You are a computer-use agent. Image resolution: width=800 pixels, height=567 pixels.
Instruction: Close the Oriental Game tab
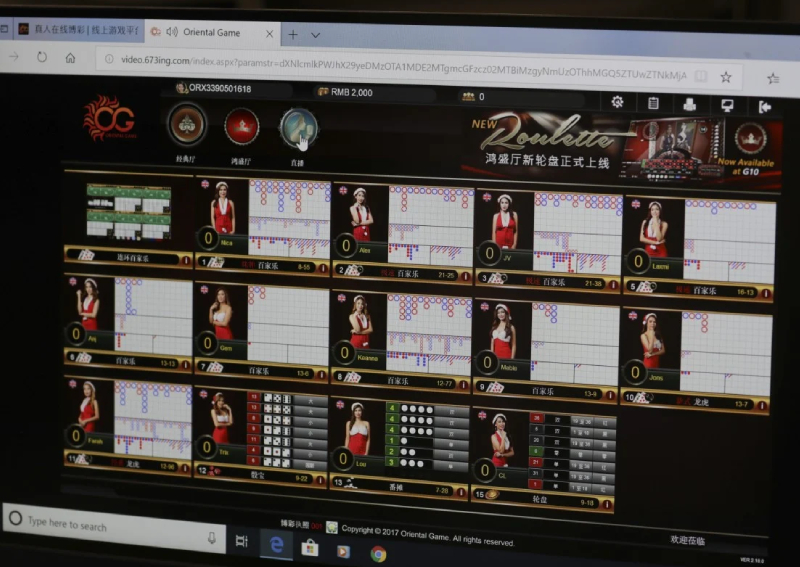tap(269, 34)
